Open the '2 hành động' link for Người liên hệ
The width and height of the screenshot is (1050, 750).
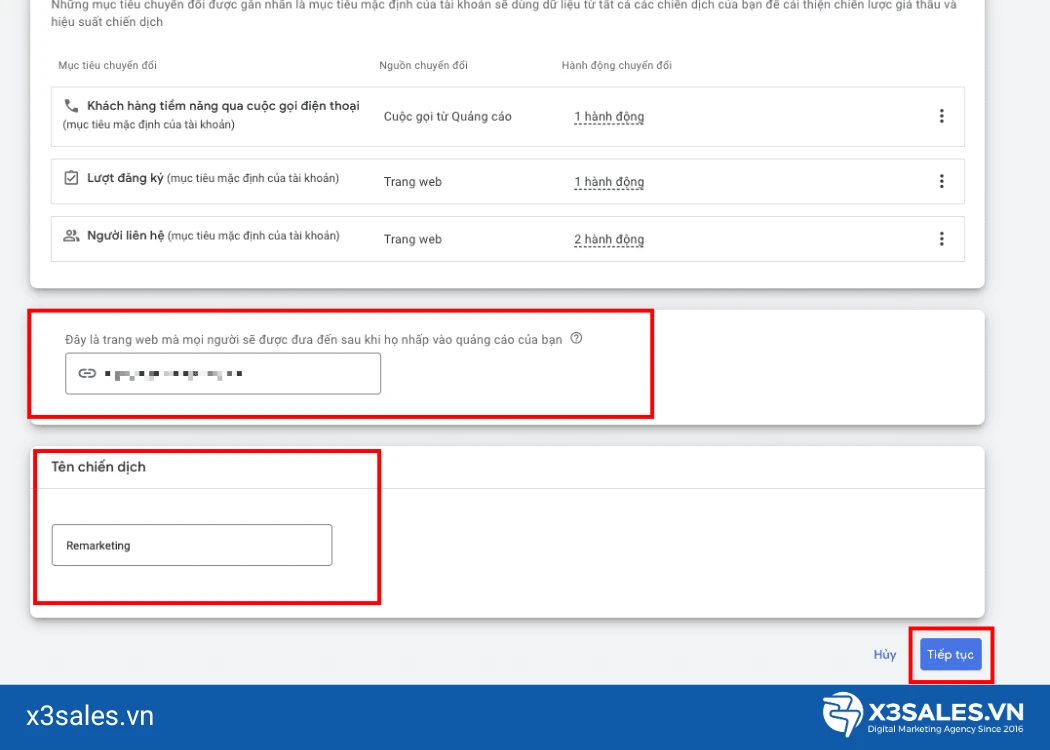point(609,239)
